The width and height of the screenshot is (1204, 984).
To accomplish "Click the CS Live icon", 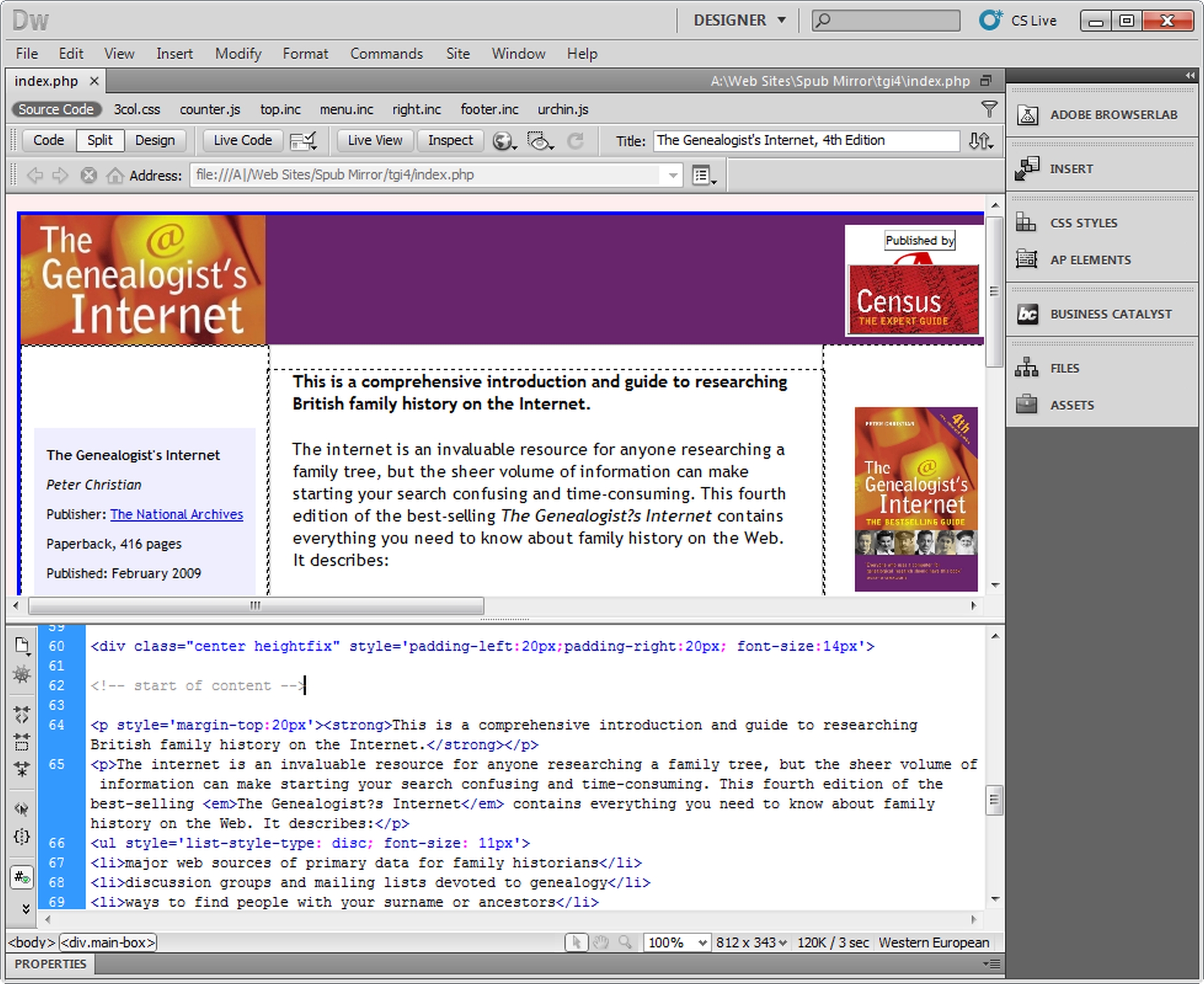I will point(990,20).
